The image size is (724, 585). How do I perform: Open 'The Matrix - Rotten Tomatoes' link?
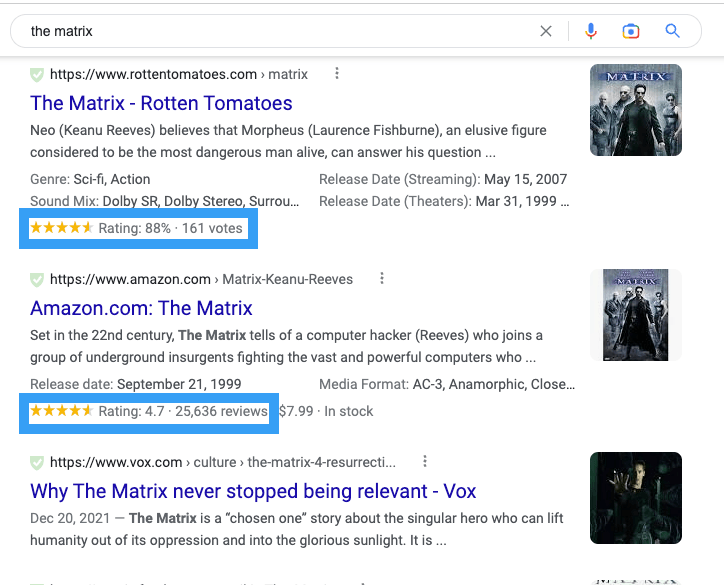point(161,103)
